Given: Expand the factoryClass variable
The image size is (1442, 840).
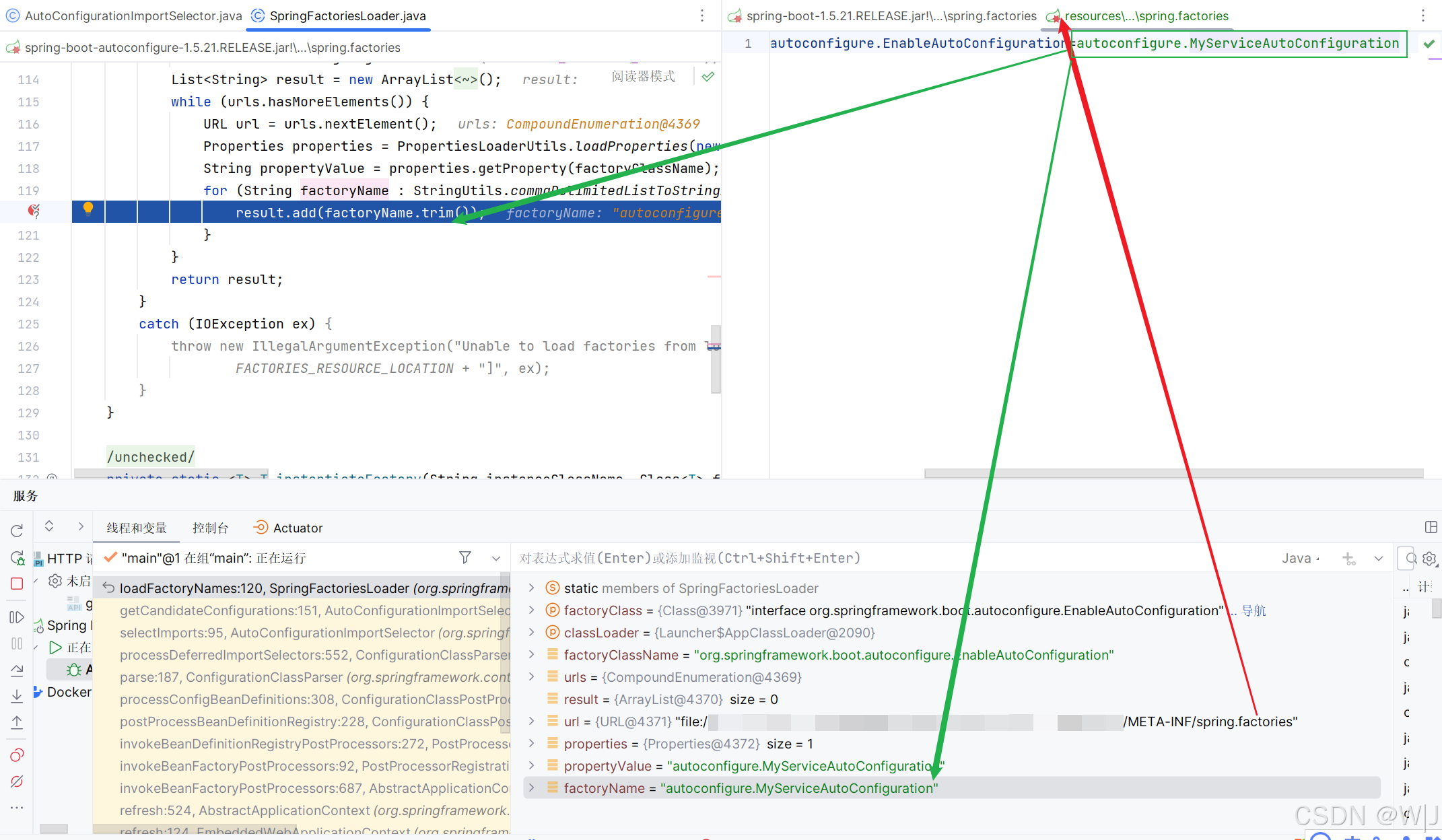Looking at the screenshot, I should [531, 610].
